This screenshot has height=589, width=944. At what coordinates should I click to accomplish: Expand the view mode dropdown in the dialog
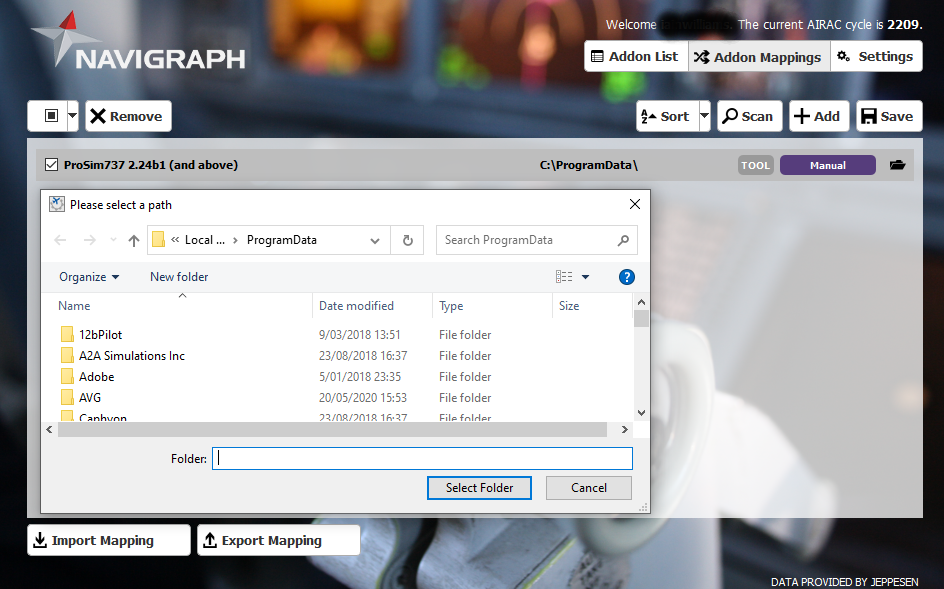[585, 277]
